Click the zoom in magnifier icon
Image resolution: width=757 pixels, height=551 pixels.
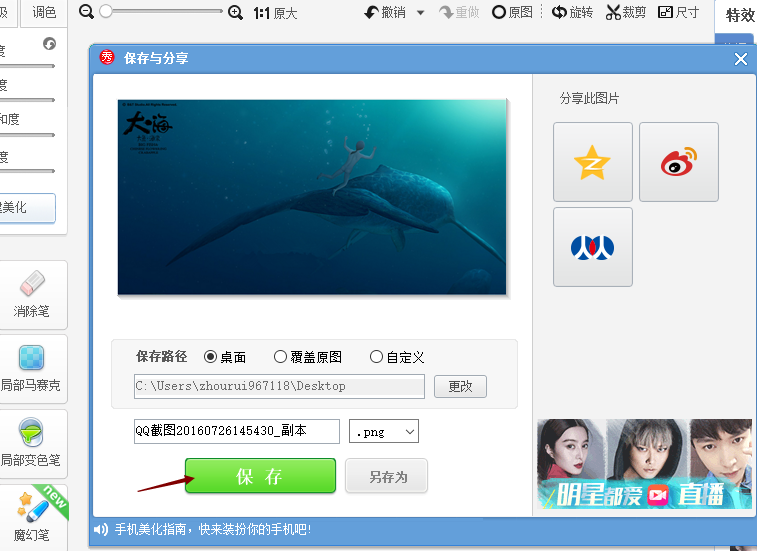point(235,12)
